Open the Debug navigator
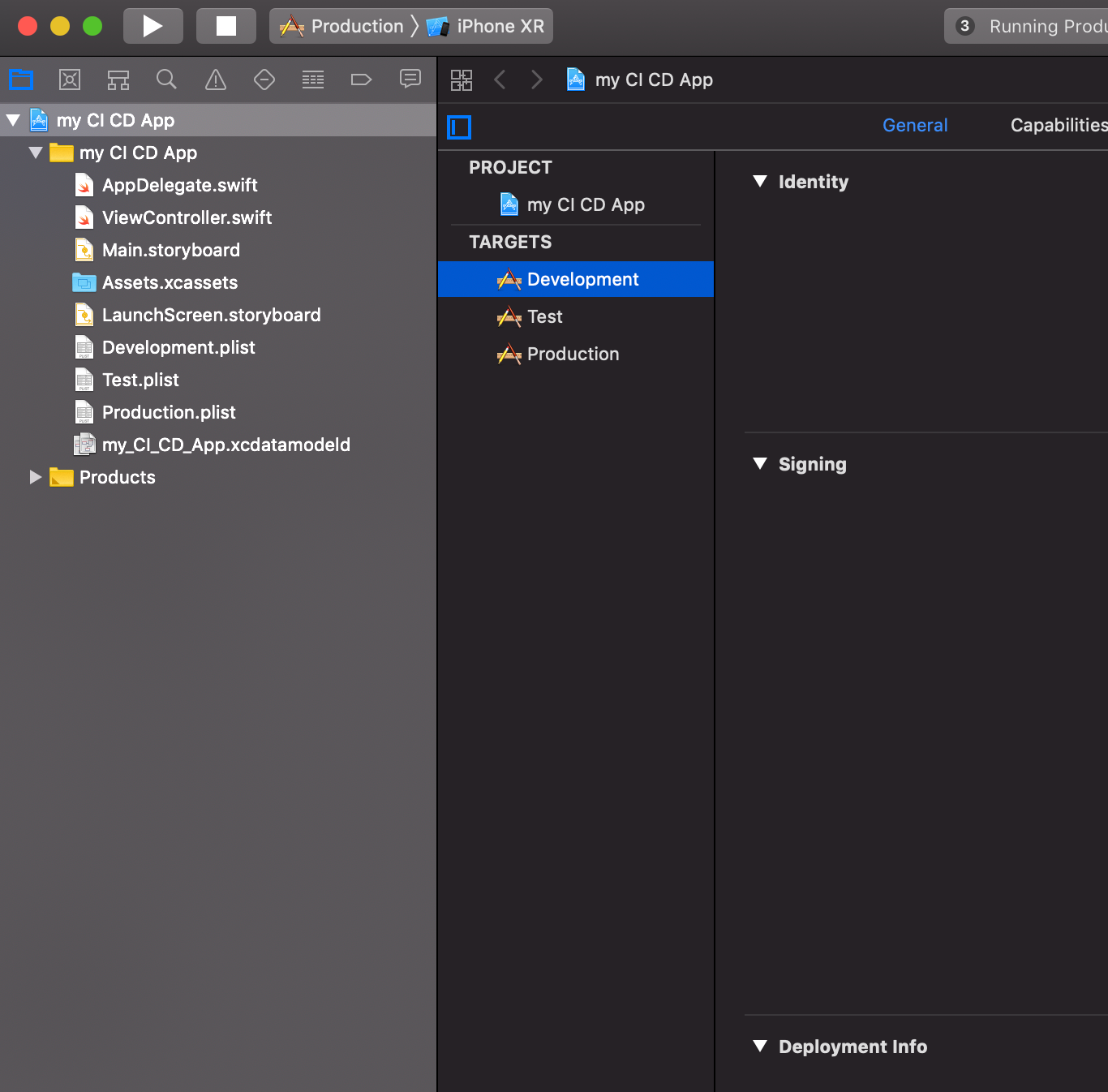Viewport: 1108px width, 1092px height. (313, 80)
